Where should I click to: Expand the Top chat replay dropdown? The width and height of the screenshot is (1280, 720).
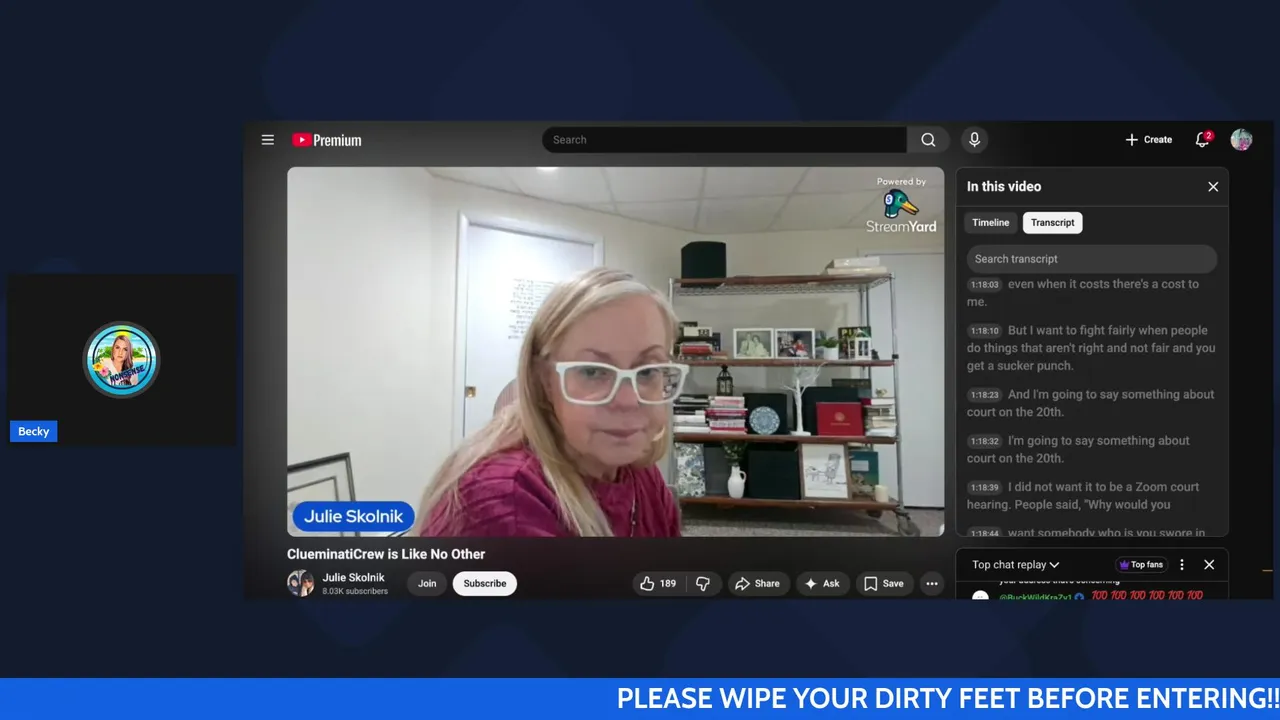1015,565
